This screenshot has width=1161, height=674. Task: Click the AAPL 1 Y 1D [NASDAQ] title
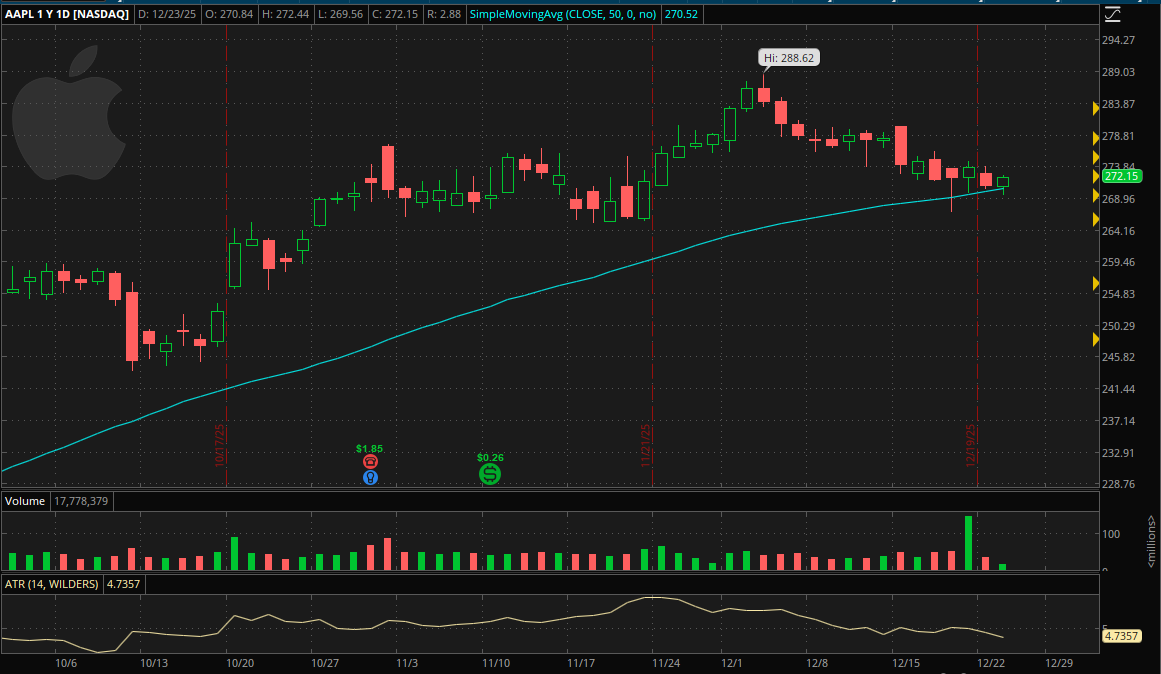pyautogui.click(x=67, y=14)
